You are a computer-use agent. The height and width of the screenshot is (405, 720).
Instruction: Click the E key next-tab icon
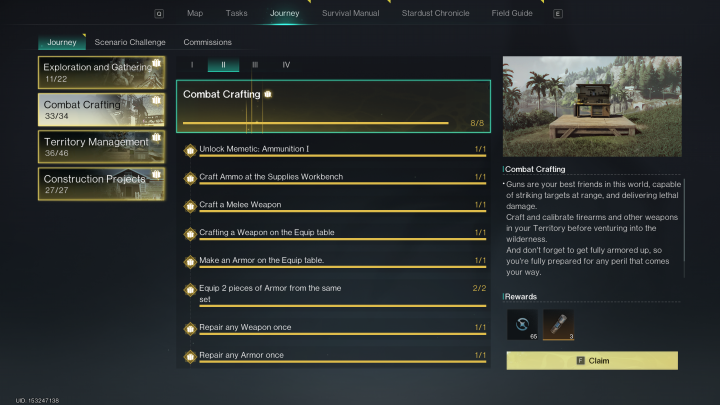557,14
